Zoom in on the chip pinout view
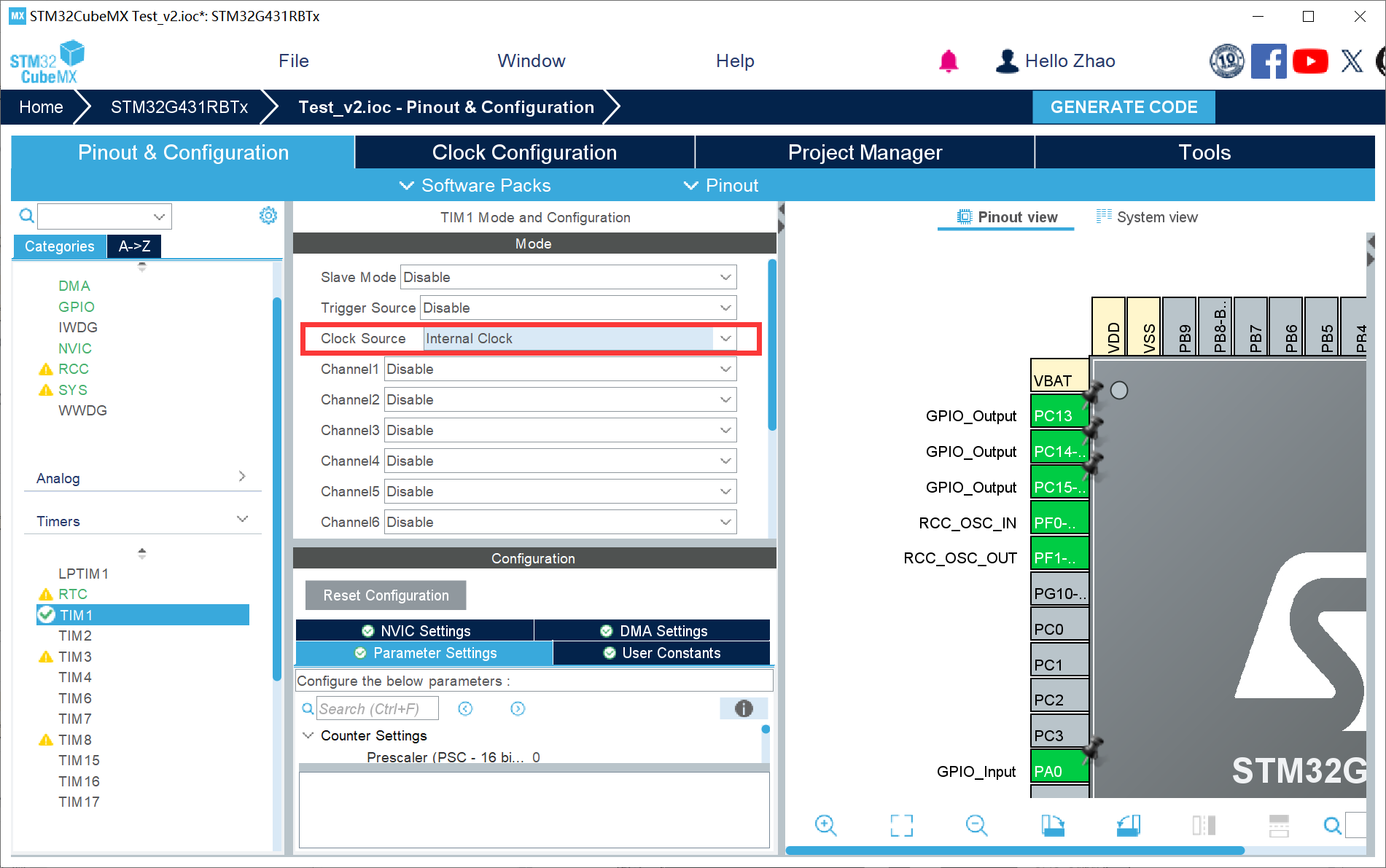The image size is (1386, 868). (x=825, y=825)
